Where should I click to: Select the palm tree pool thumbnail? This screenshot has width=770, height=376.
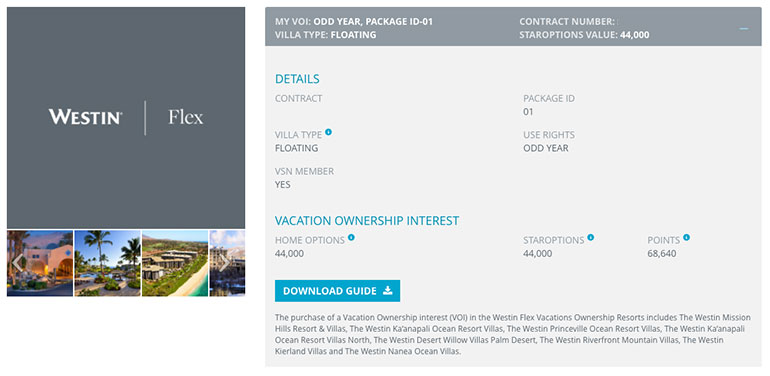click(108, 264)
